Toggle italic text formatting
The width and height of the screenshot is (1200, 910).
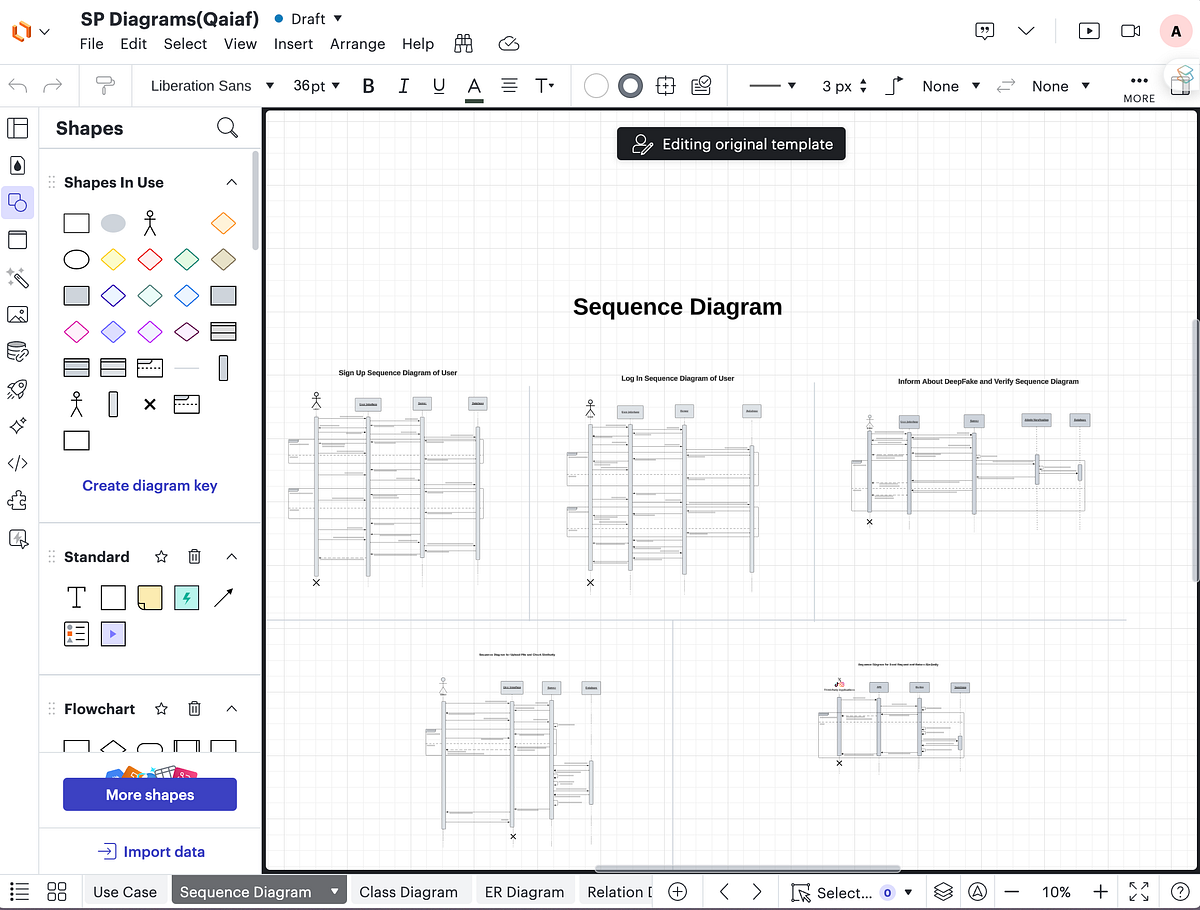[x=403, y=86]
